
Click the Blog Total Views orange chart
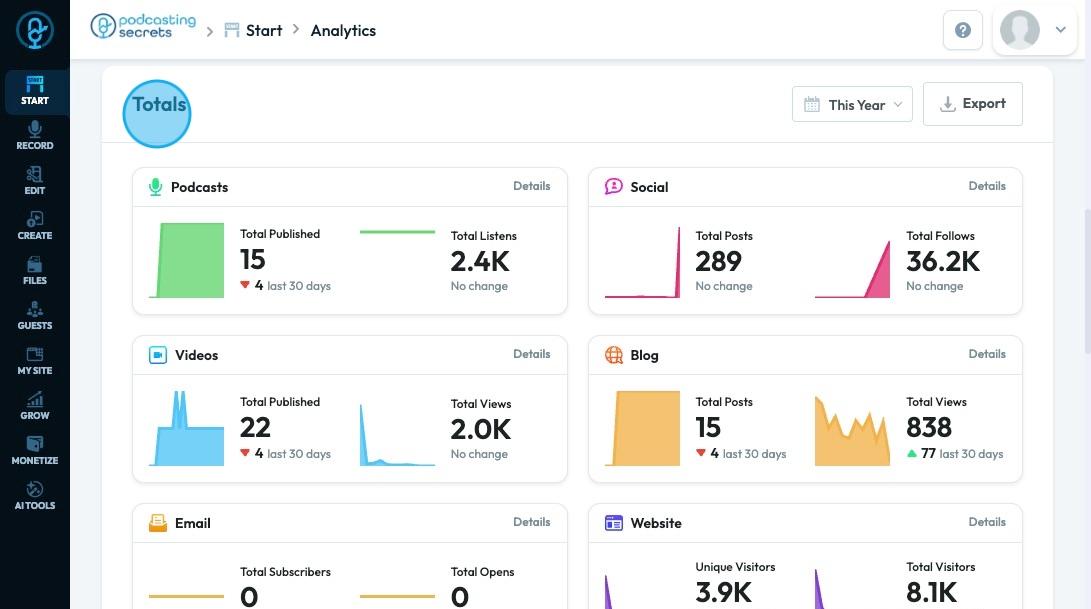(x=852, y=431)
